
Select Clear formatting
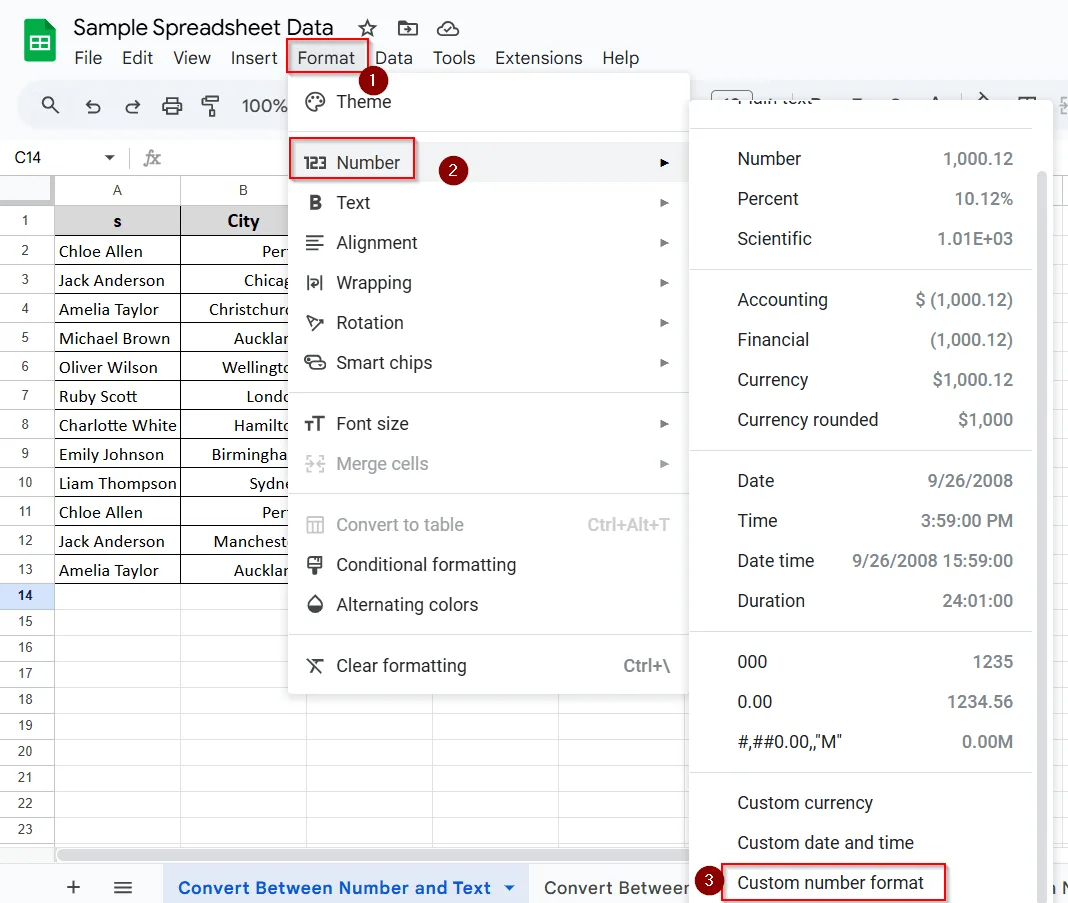coord(488,665)
